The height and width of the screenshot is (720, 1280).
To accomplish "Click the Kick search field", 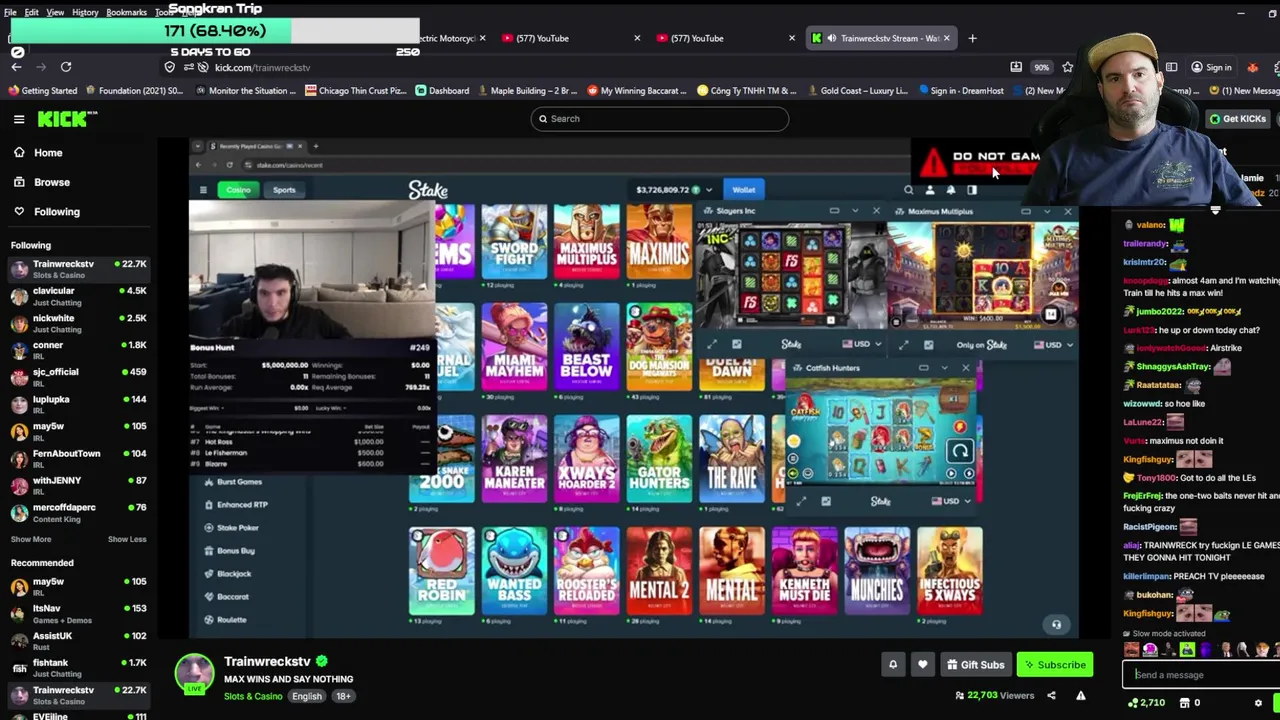I will pyautogui.click(x=660, y=119).
